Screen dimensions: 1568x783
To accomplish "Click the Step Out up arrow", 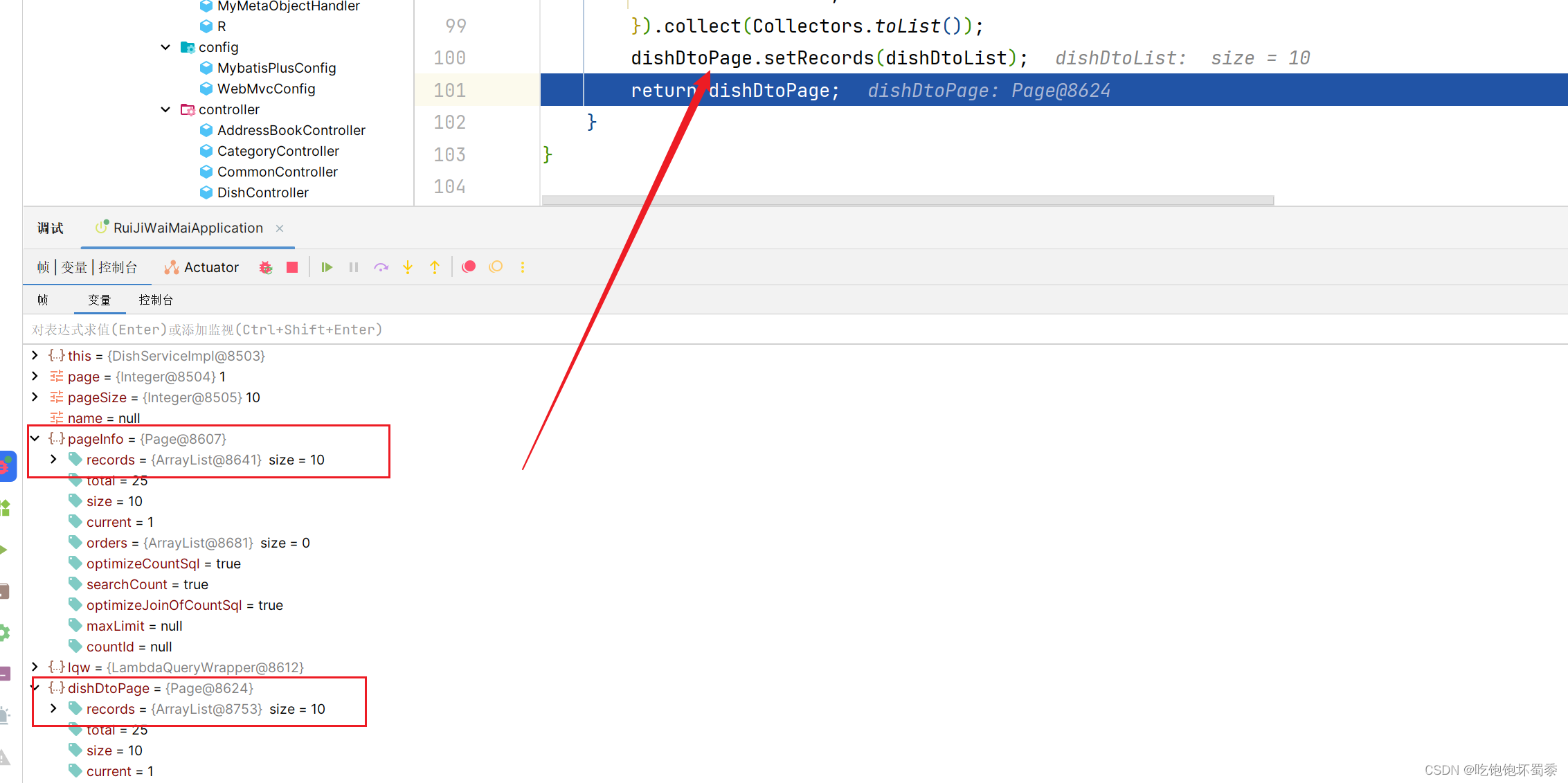I will [x=435, y=267].
